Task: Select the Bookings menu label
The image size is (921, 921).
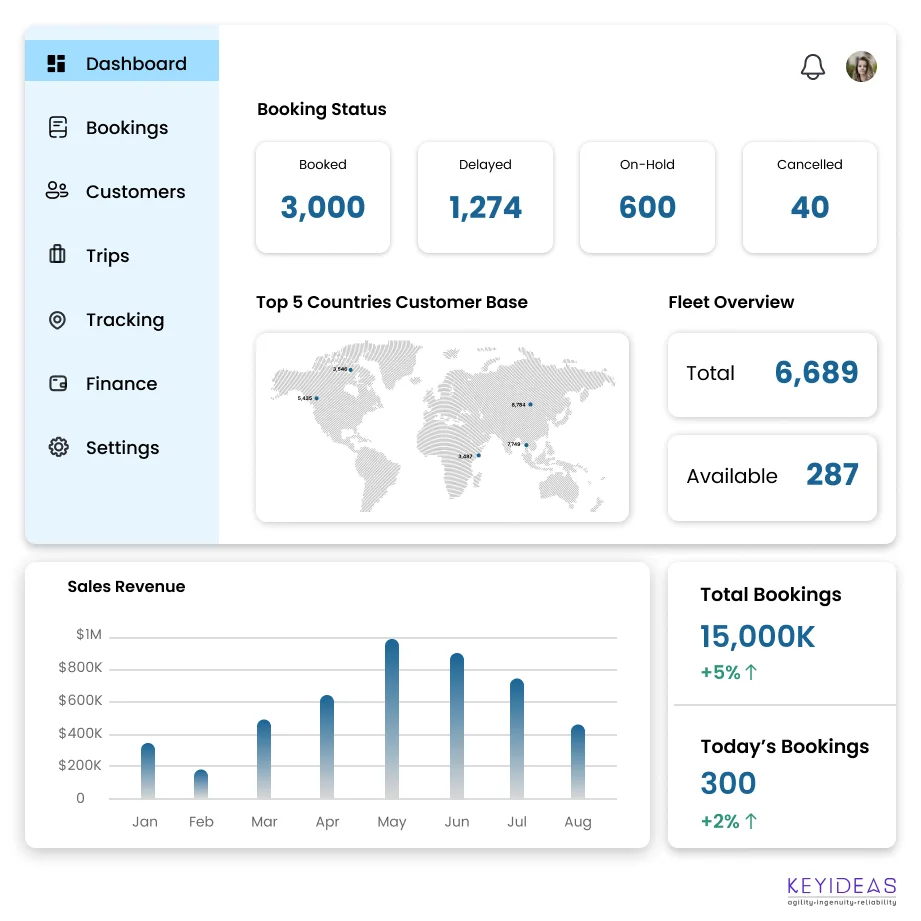Action: click(127, 128)
